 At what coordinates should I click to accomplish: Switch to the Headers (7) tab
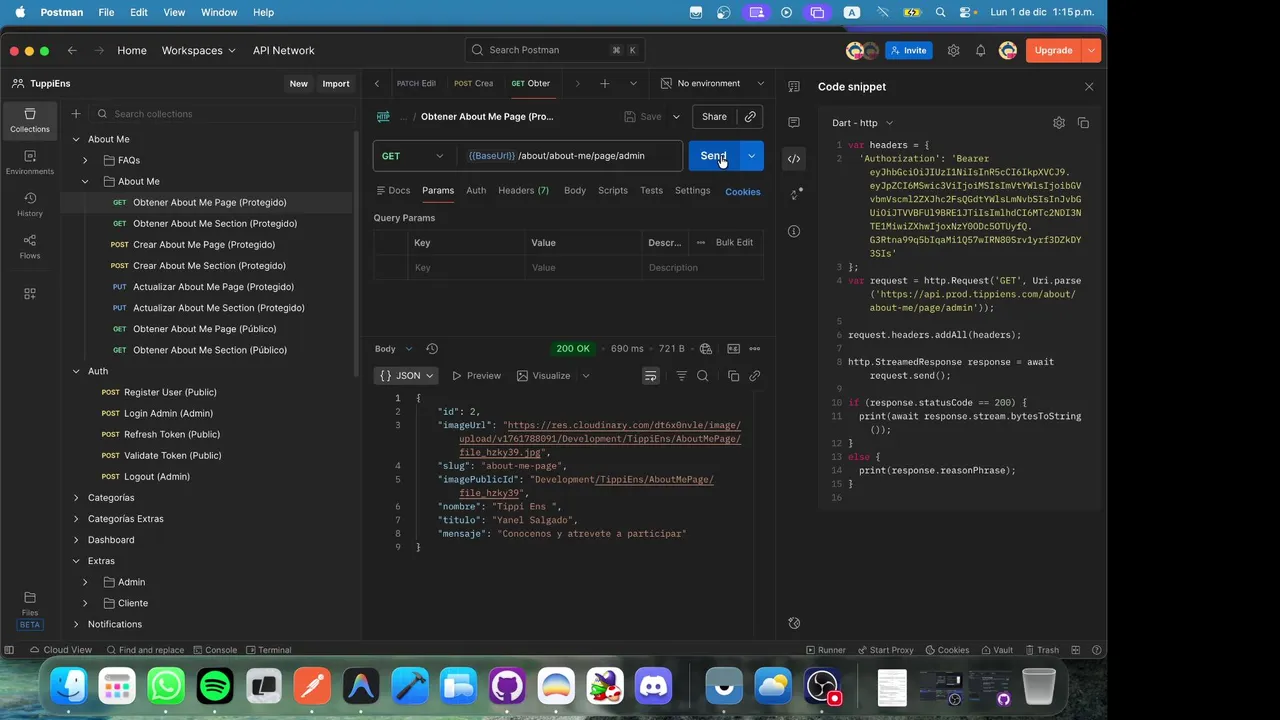[x=523, y=190]
